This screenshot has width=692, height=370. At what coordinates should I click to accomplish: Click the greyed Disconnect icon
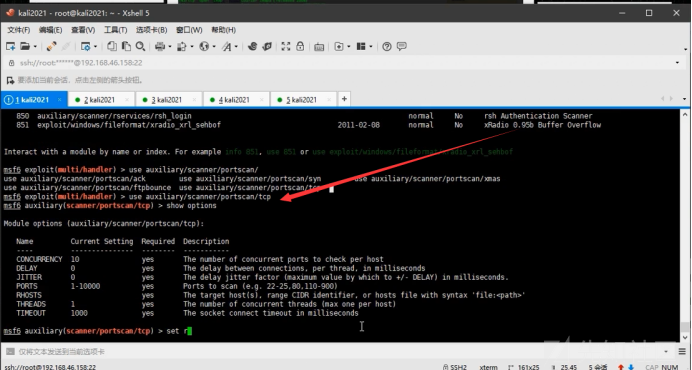[x=66, y=46]
